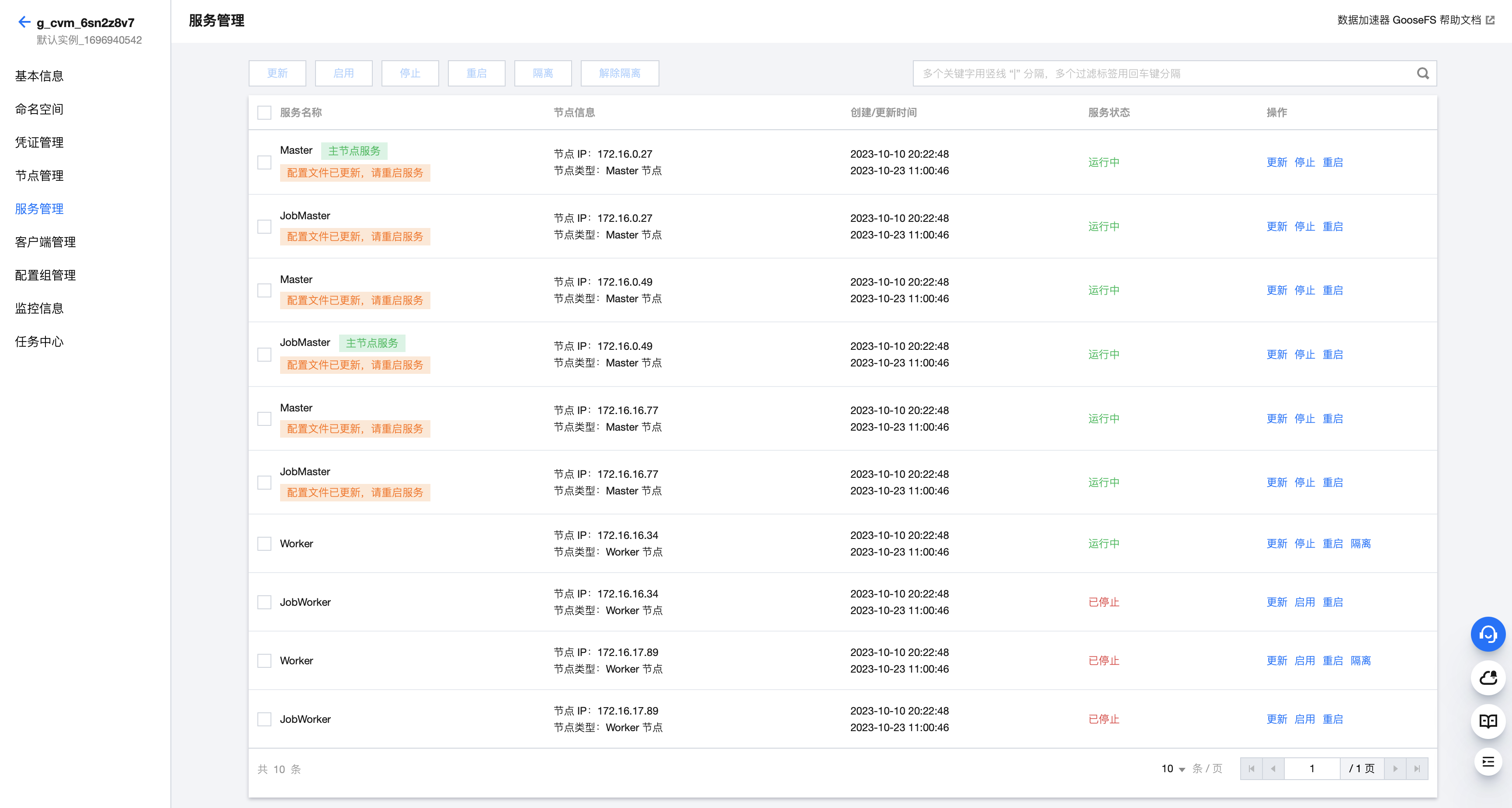Click the next page arrow
The image size is (1512, 808).
tap(1395, 769)
